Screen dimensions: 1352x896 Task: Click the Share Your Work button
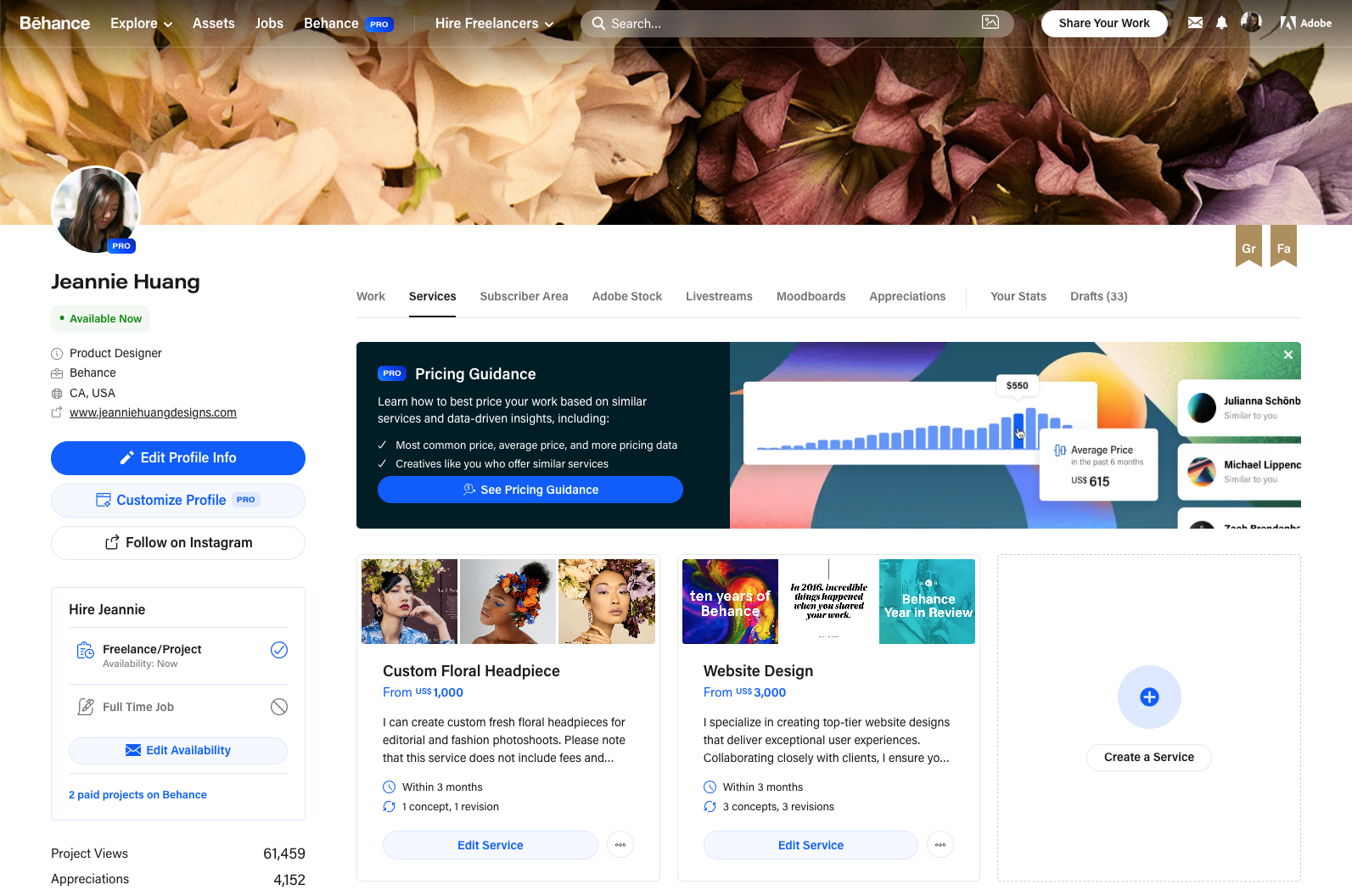pyautogui.click(x=1104, y=23)
